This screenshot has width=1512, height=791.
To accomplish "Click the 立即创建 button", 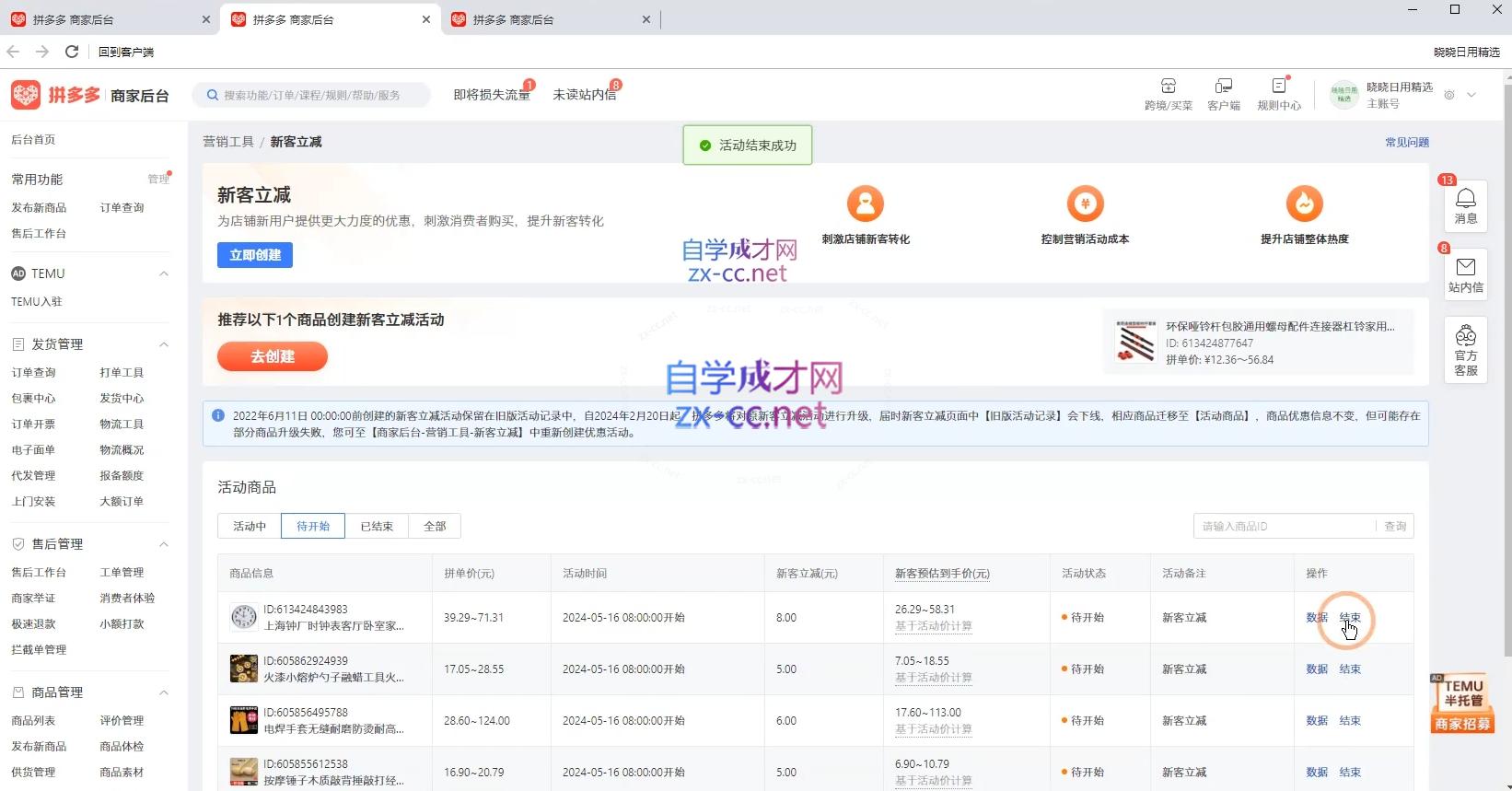I will pyautogui.click(x=255, y=255).
